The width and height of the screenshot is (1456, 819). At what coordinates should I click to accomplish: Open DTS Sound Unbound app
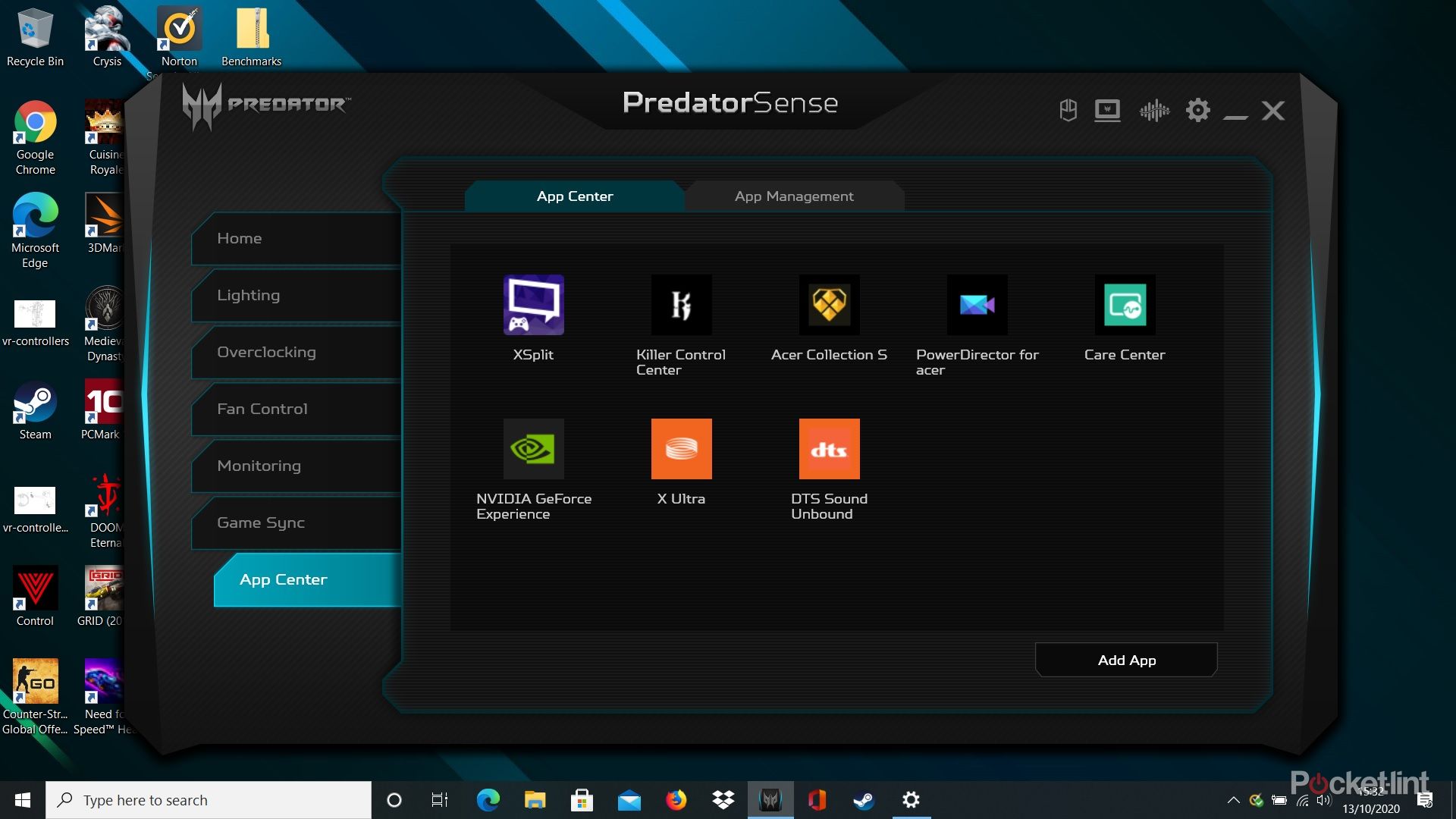pos(829,449)
